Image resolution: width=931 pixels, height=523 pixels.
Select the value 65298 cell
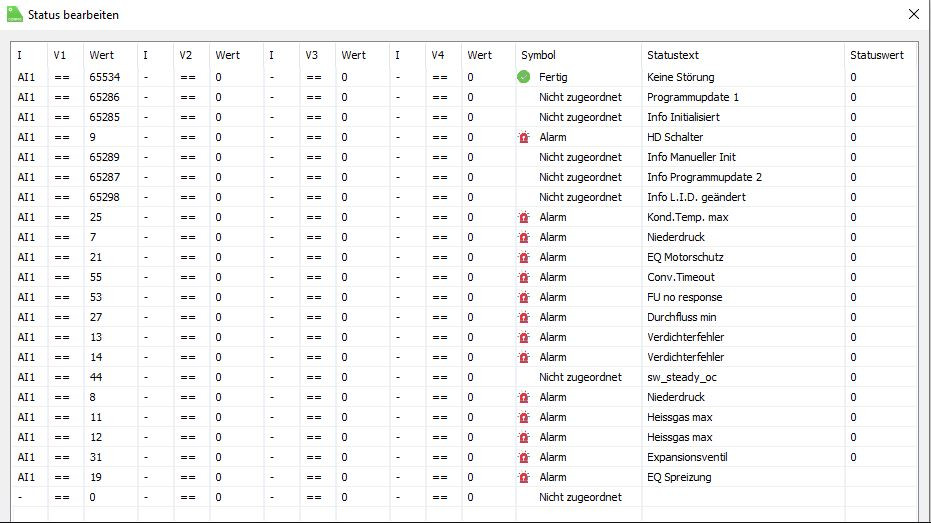click(x=104, y=197)
